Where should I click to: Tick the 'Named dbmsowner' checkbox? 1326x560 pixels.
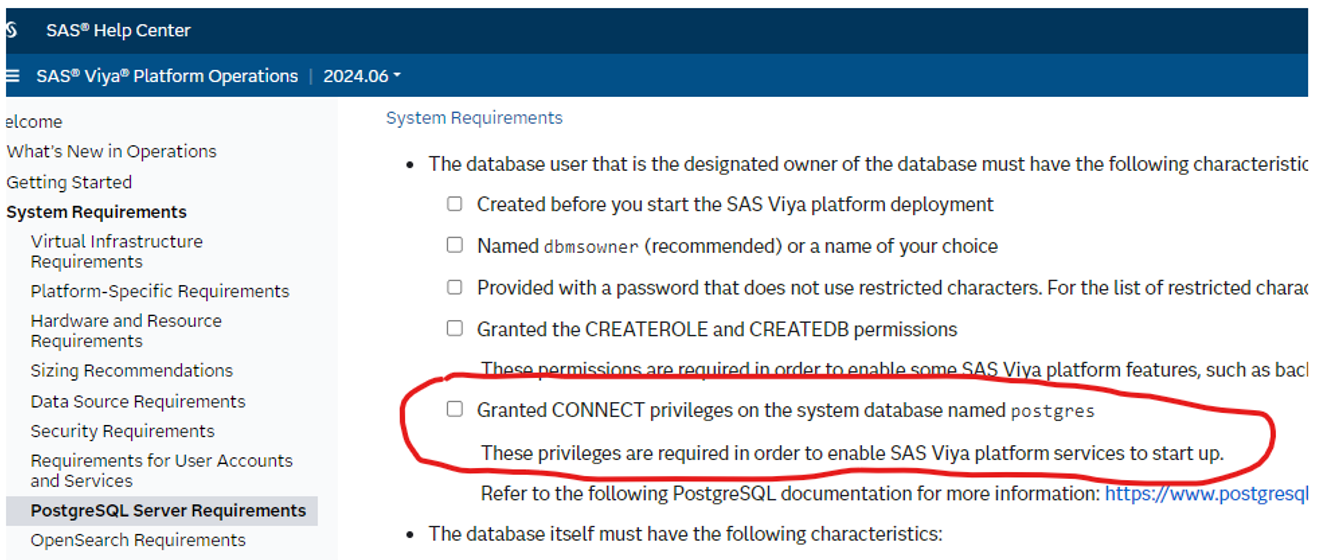coord(455,245)
